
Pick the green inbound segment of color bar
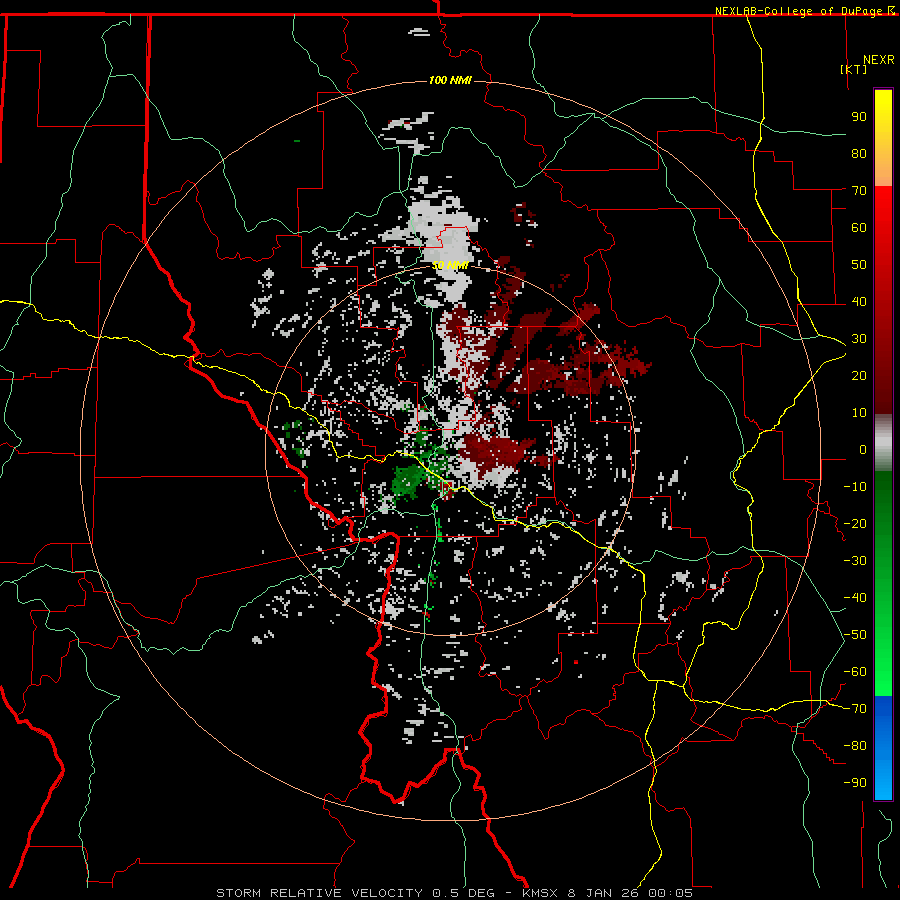click(x=883, y=584)
